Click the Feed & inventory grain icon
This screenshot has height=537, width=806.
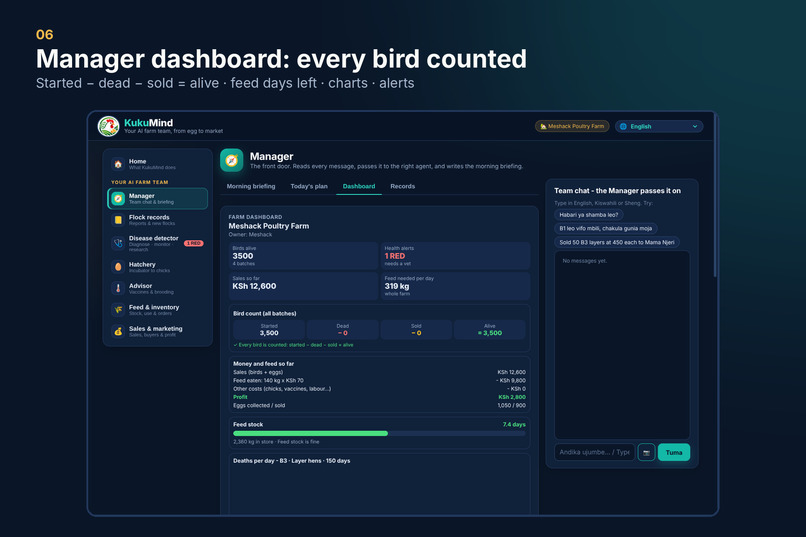tap(118, 310)
